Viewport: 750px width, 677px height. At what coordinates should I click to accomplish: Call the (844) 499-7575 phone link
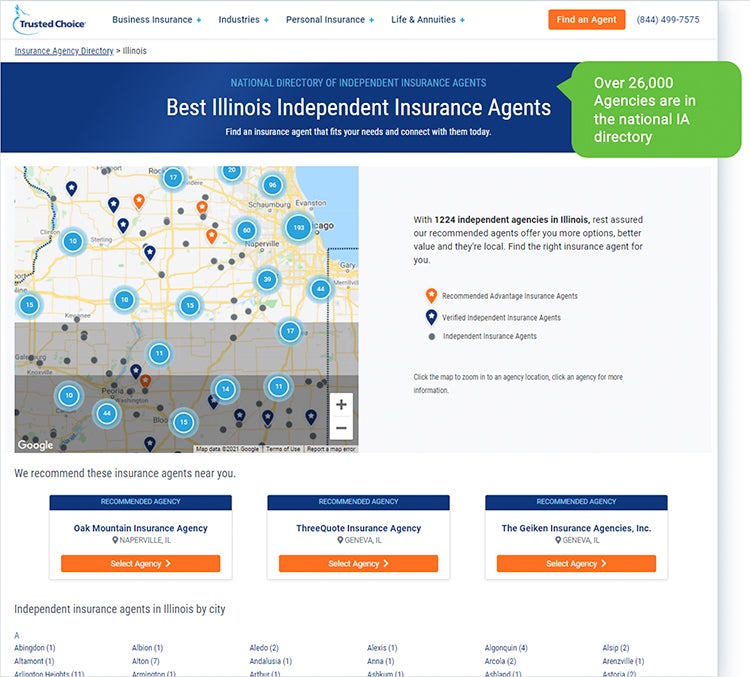pos(668,20)
